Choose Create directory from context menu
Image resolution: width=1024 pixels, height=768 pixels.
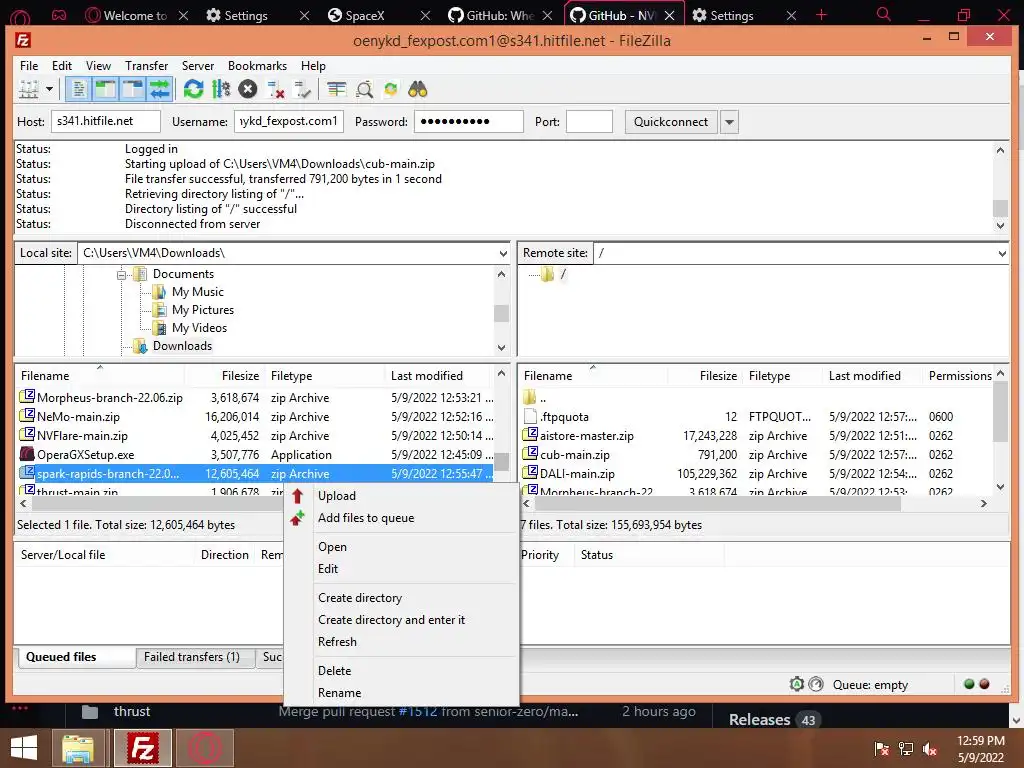[401, 598]
